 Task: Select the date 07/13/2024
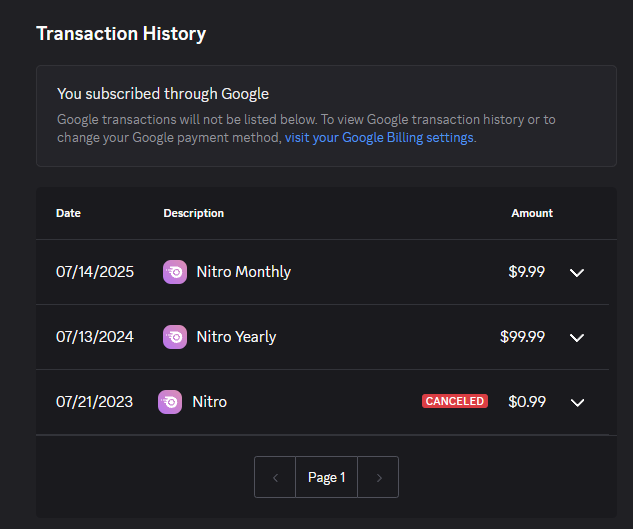pos(95,337)
